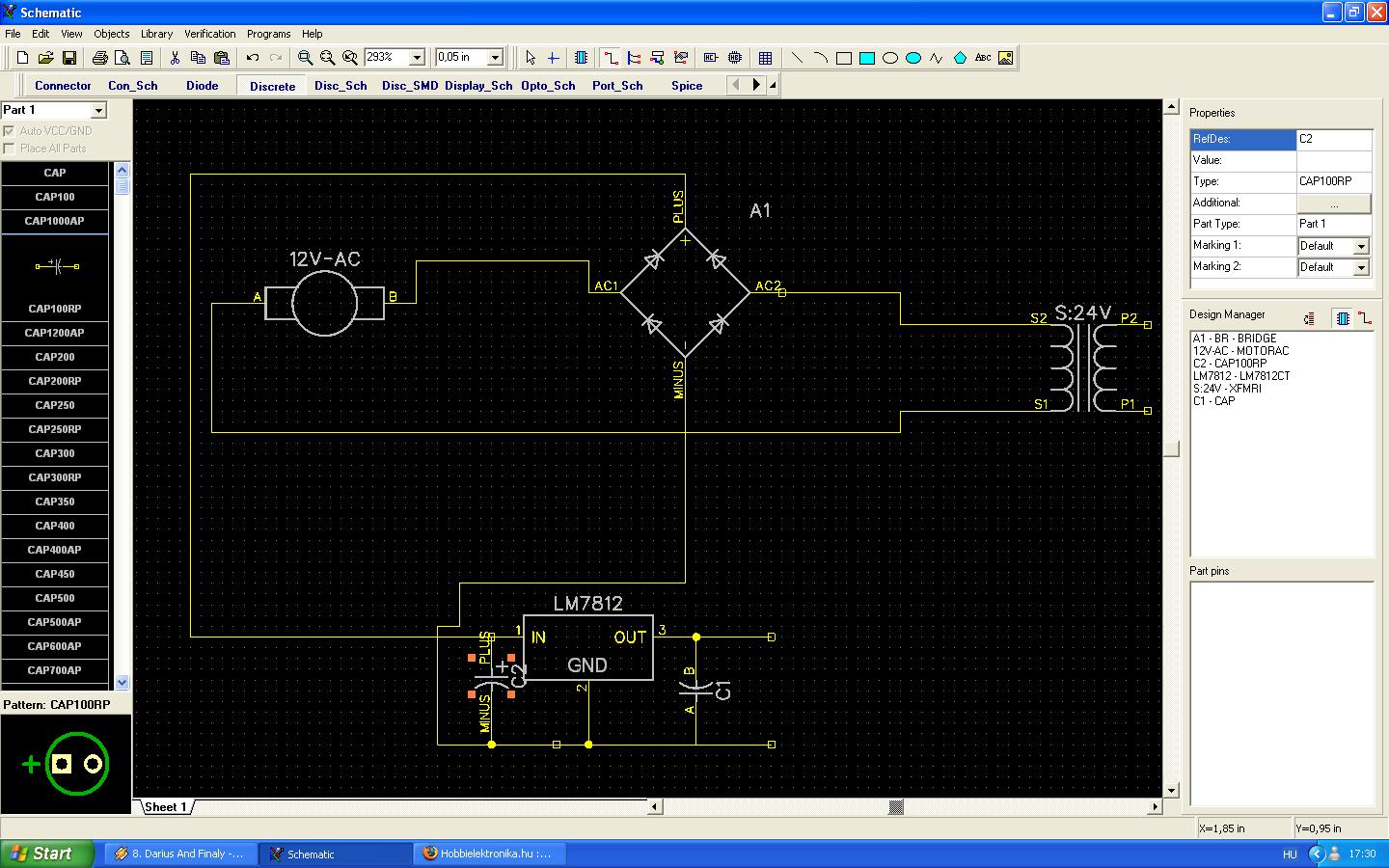Viewport: 1389px width, 868px height.
Task: Select the Polyline drawing tool
Action: (937, 58)
